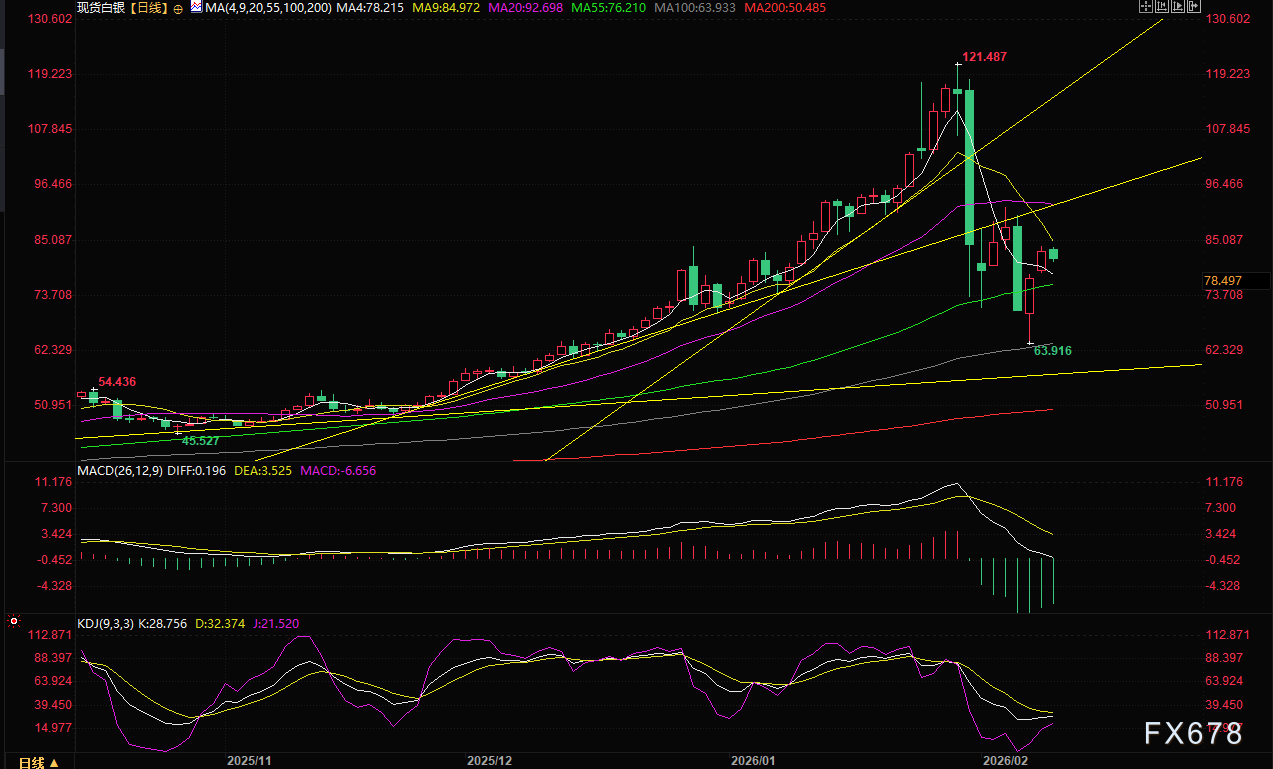Click the red starburst icon beside KDJ panel
Image resolution: width=1273 pixels, height=769 pixels.
click(14, 621)
